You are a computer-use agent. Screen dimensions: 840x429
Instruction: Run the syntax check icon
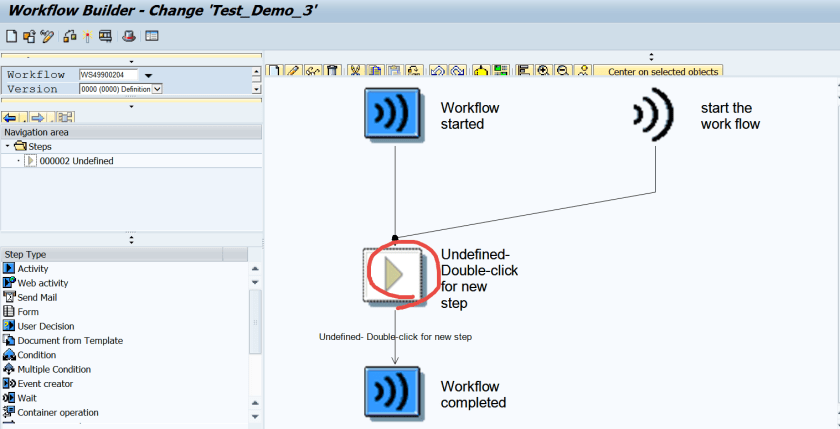pos(70,36)
